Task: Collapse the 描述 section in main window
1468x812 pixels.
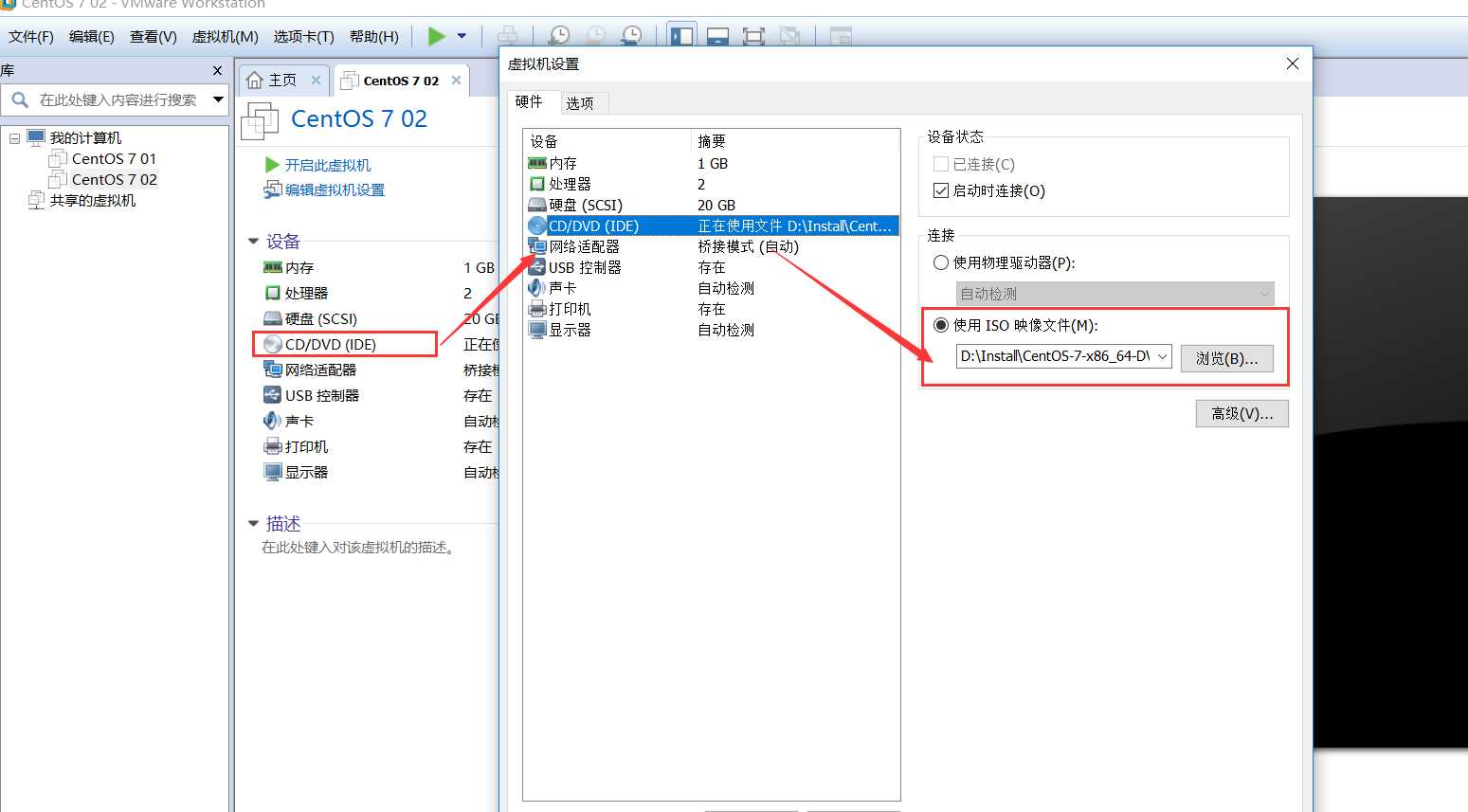Action: coord(253,523)
